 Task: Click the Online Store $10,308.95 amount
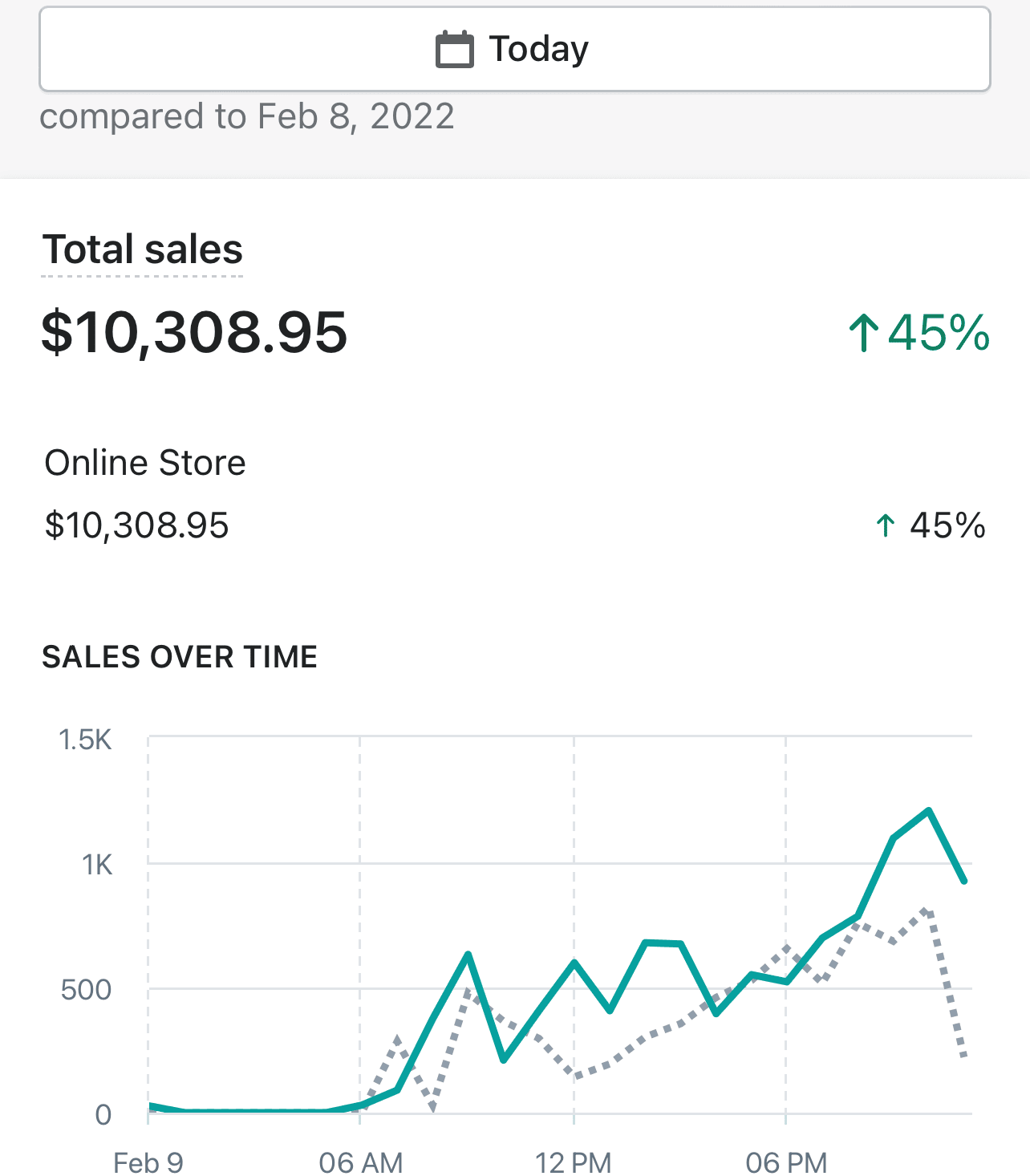[x=136, y=525]
